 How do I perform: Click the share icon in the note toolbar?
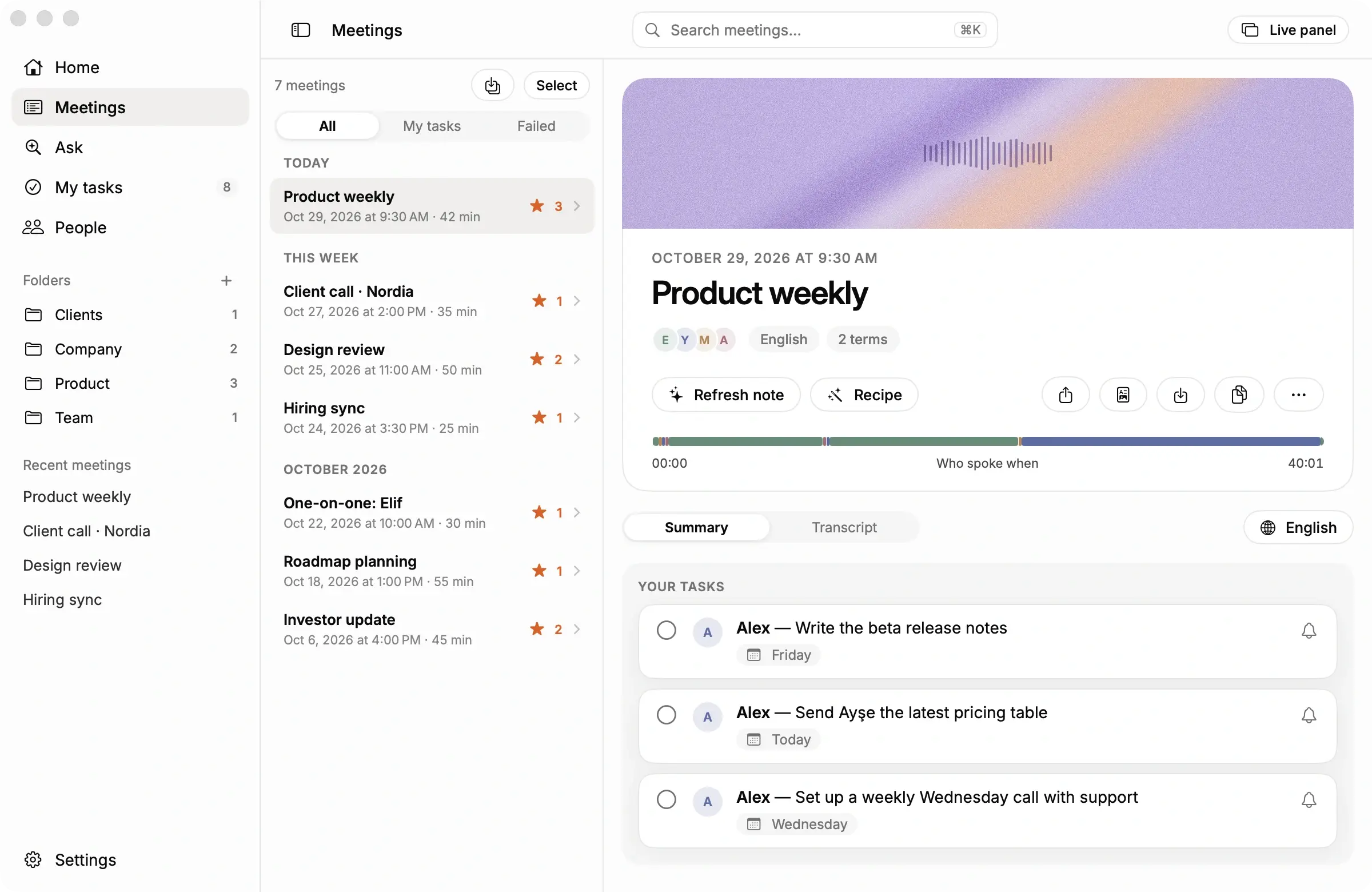coord(1066,395)
